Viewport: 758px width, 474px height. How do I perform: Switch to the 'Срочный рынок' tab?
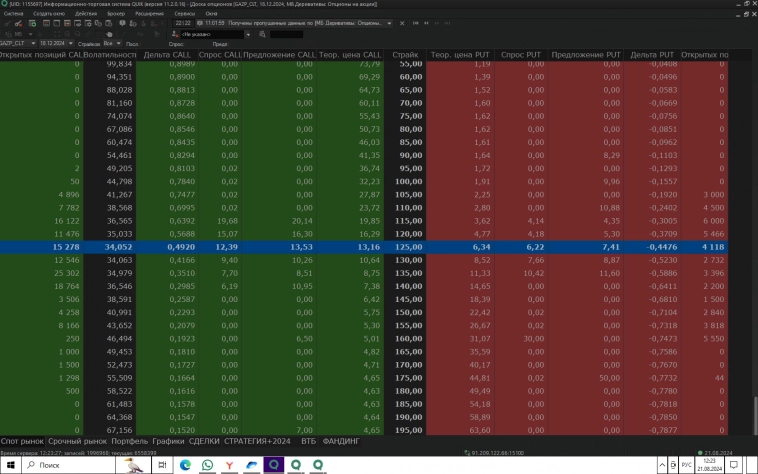(77, 440)
